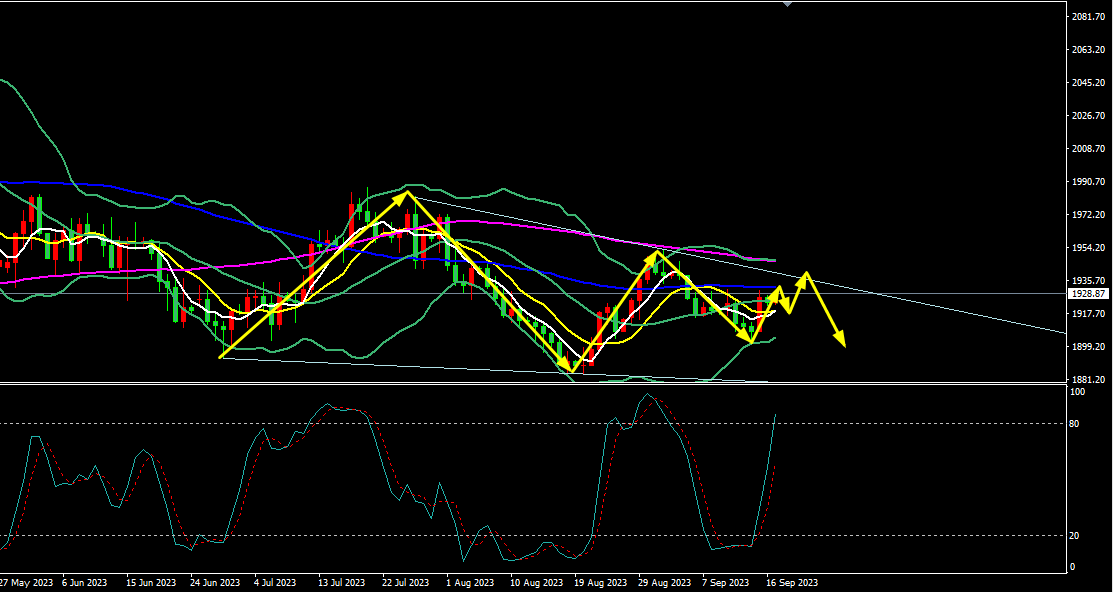Click the 19 Aug 2023 date label
Image resolution: width=1114 pixels, height=592 pixels.
[601, 583]
